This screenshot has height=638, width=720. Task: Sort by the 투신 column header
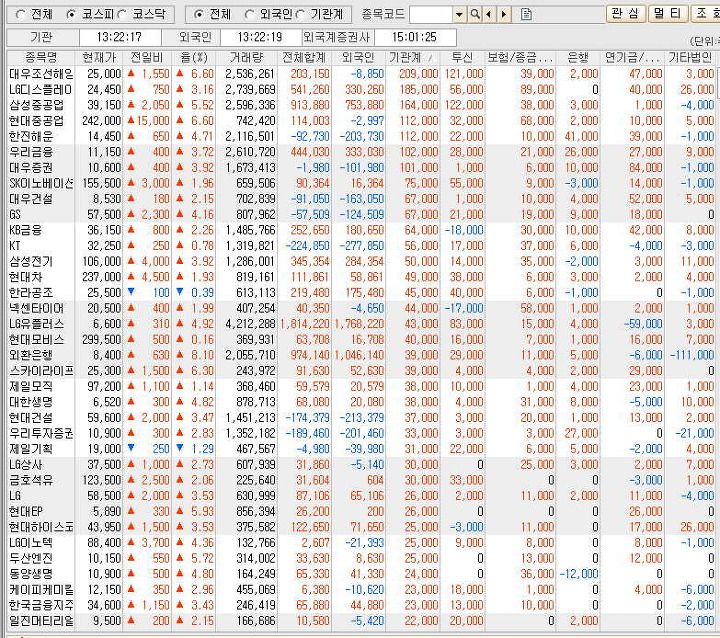[462, 57]
